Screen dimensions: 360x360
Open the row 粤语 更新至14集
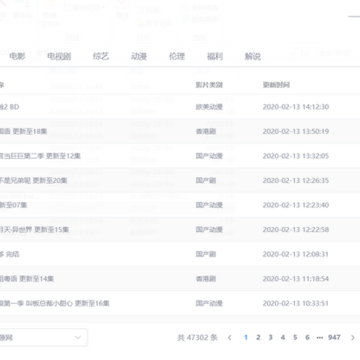click(x=180, y=279)
